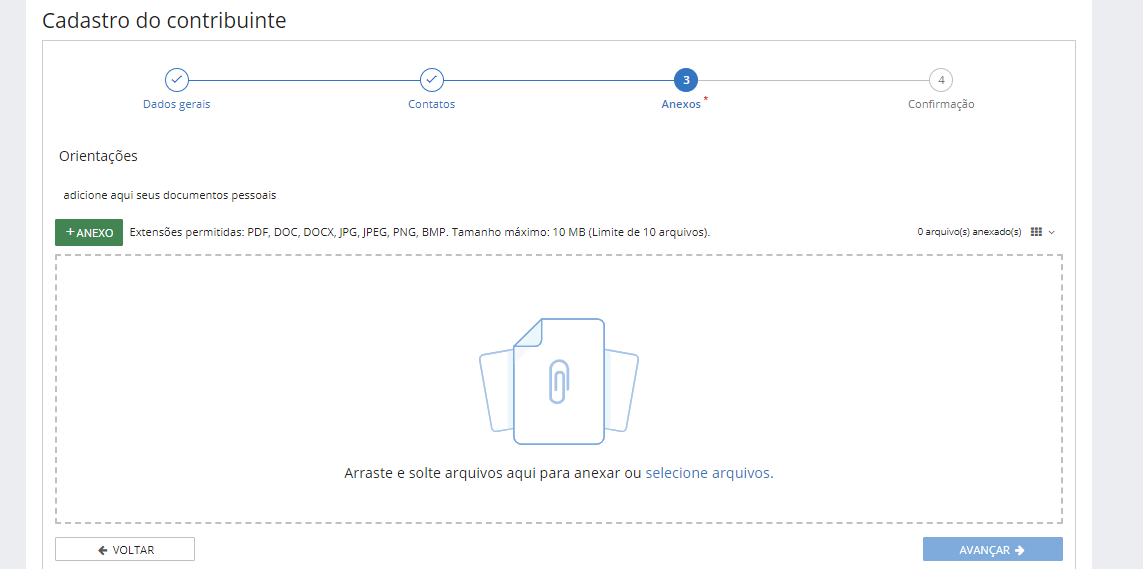1143x569 pixels.
Task: Click the right arrow icon on AVANÇAR
Action: [x=1019, y=550]
